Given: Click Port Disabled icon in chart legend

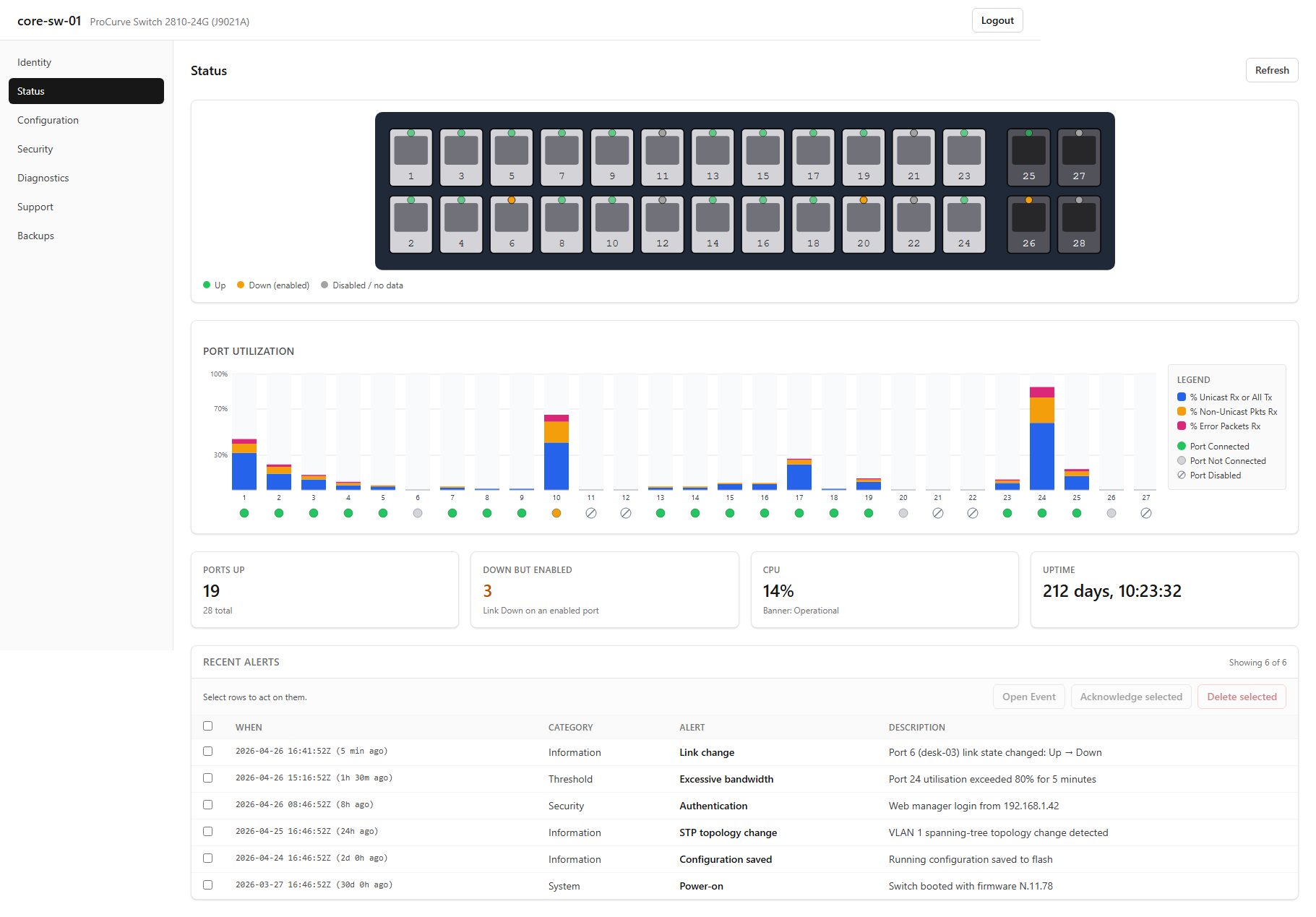Looking at the screenshot, I should pos(1182,475).
